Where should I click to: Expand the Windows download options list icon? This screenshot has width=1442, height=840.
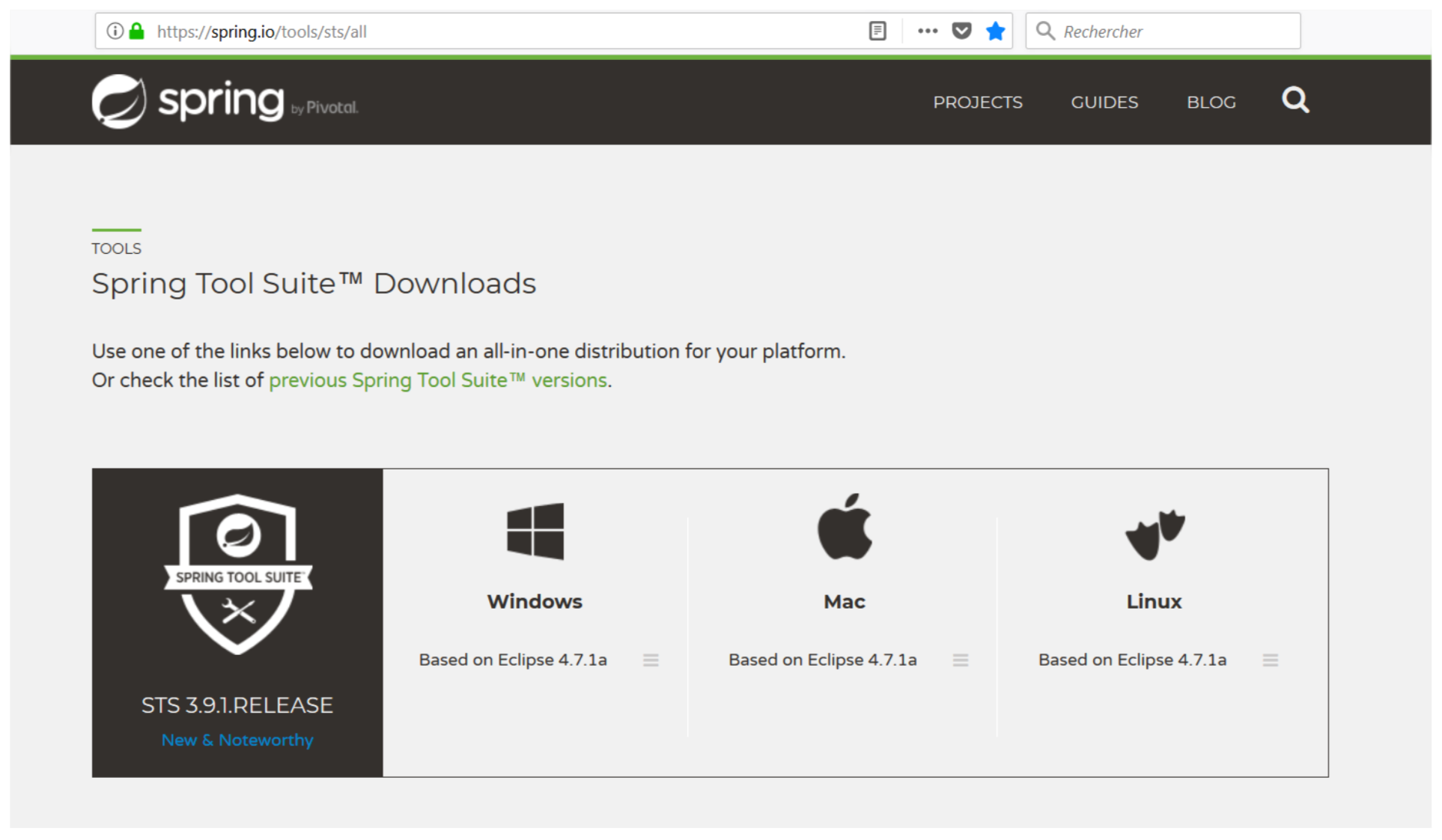click(x=651, y=660)
